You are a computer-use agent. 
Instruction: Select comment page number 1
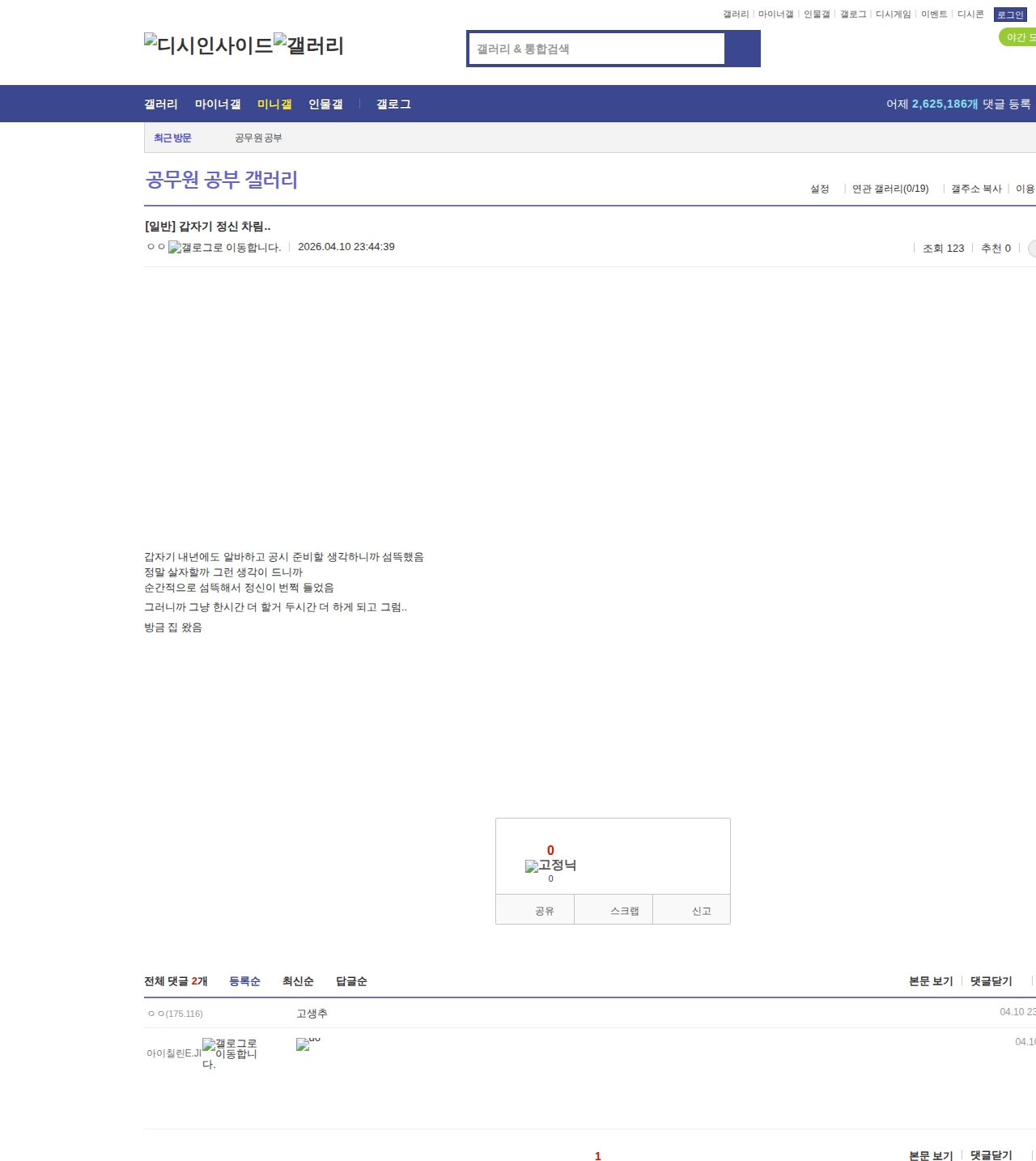[x=598, y=1156]
